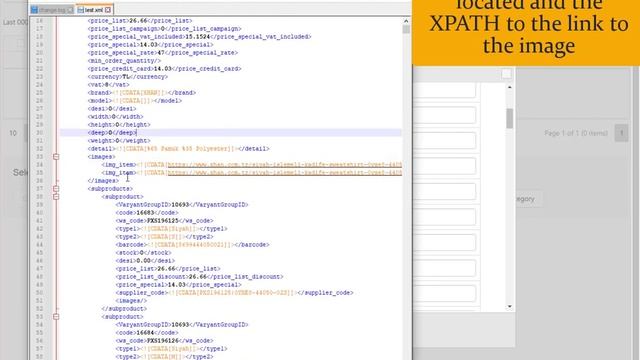This screenshot has height=360, width=640.
Task: Click the scroll-up arrow in the background dialog
Action: 509,87
